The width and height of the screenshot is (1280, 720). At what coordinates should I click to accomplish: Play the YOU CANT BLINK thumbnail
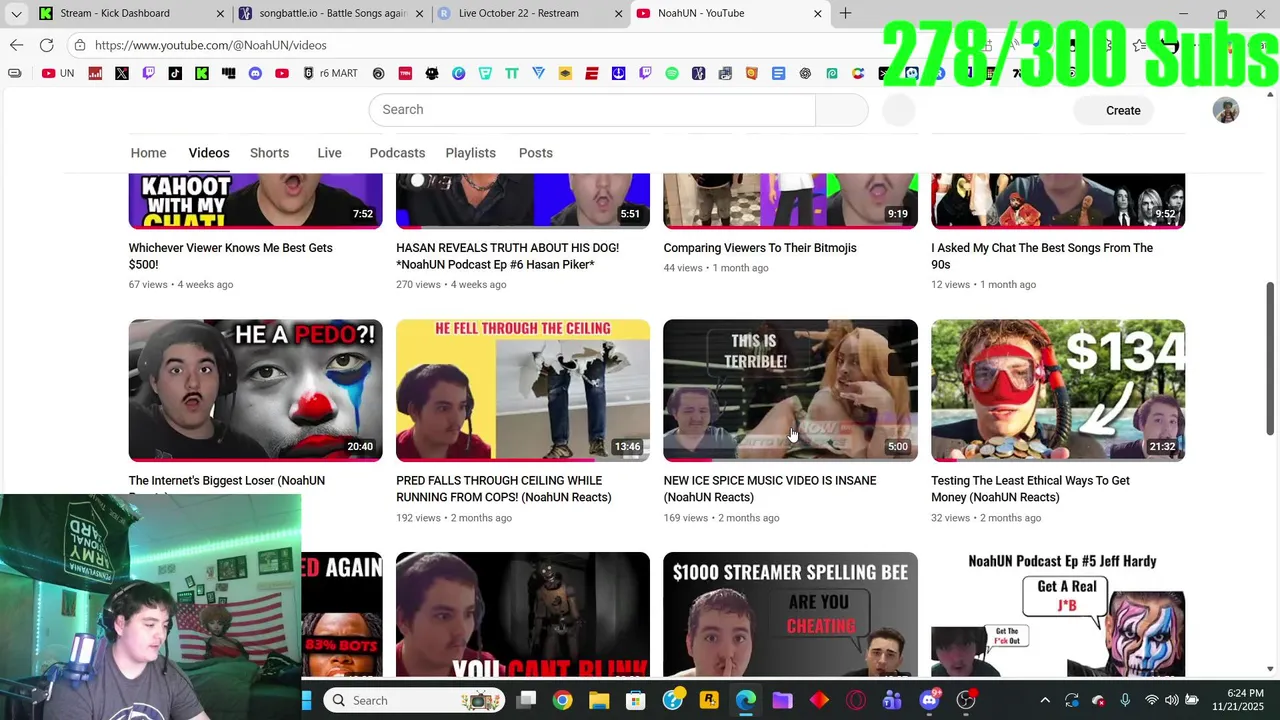(523, 614)
